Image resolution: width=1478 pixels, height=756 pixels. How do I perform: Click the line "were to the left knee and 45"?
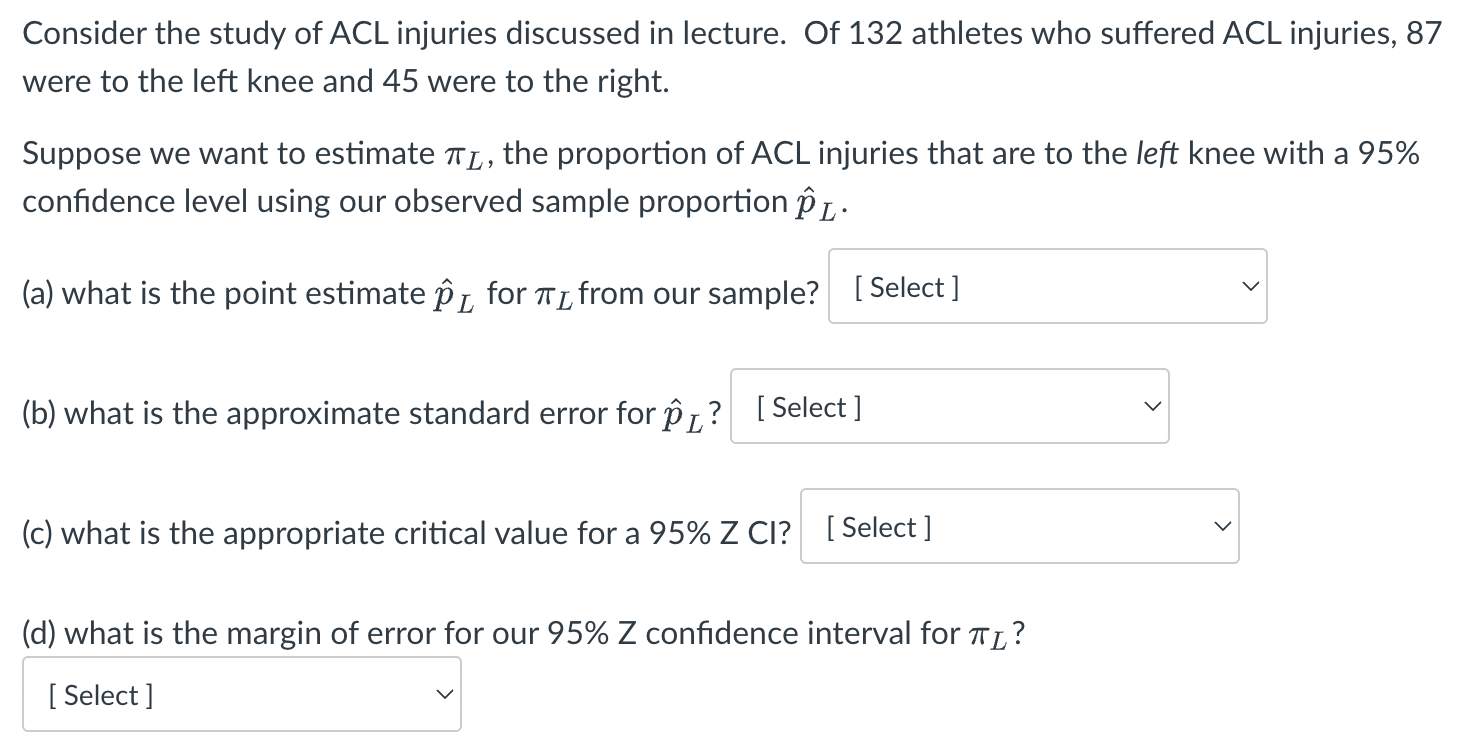point(345,82)
